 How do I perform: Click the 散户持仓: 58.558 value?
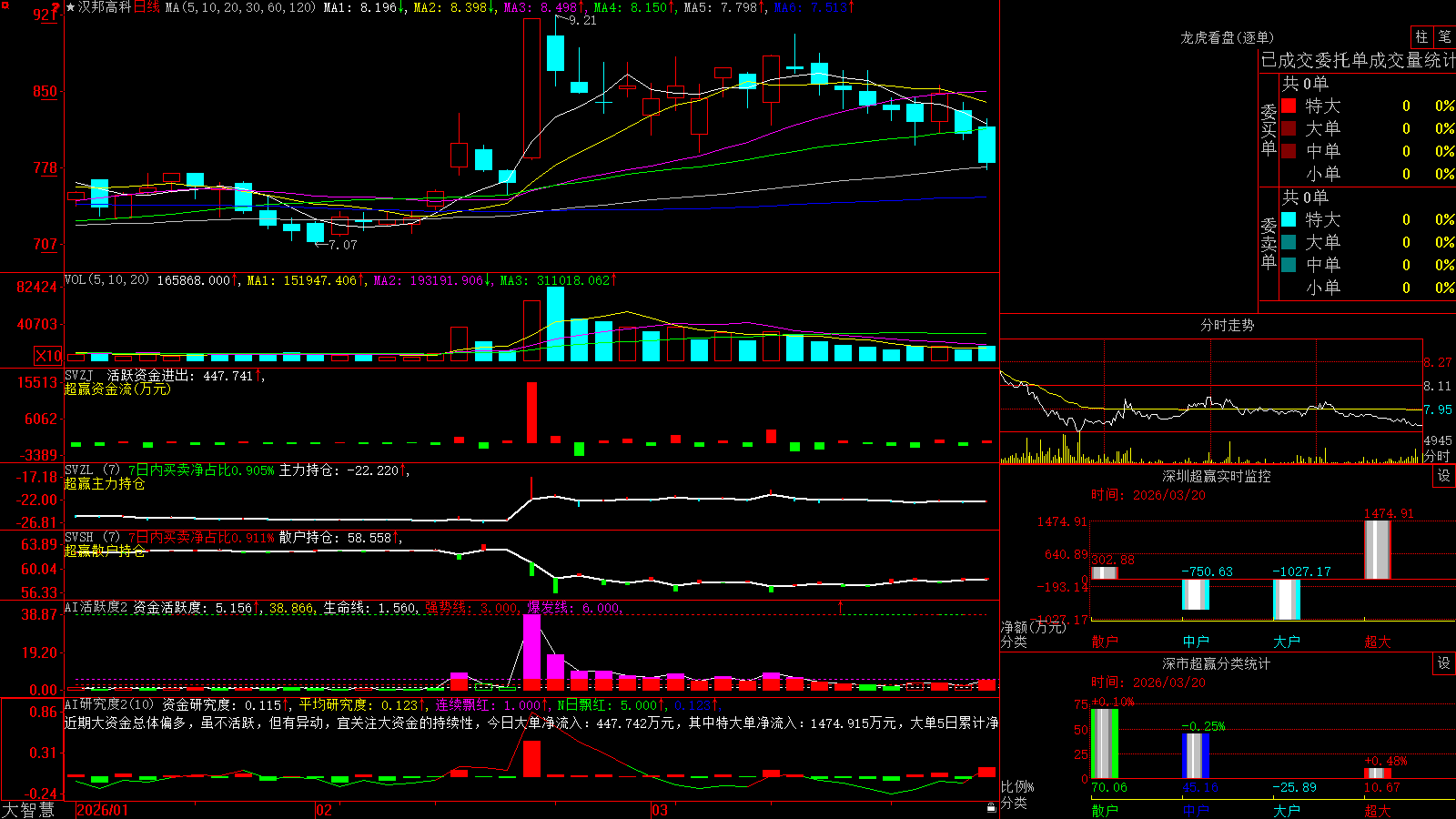pyautogui.click(x=335, y=537)
